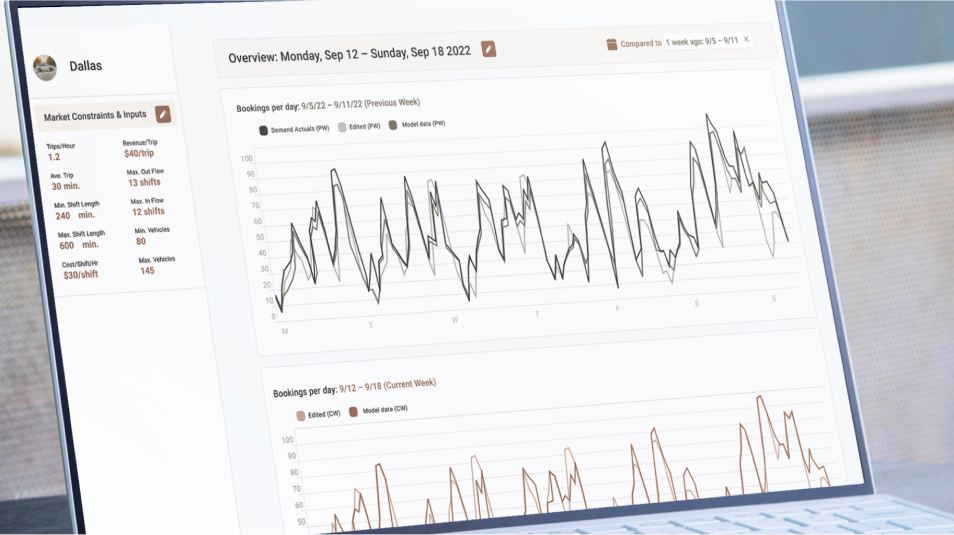Click the Demand Actuals (PW) dark color swatch

[x=264, y=130]
